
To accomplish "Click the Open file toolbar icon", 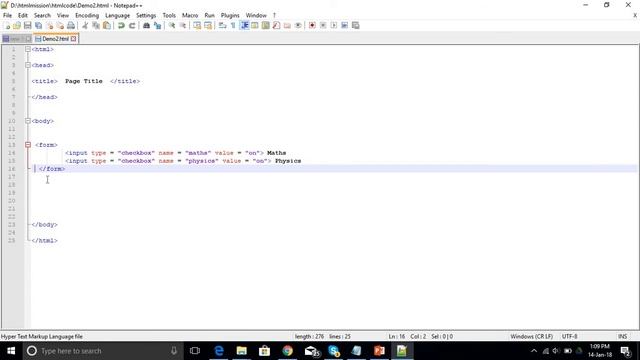I will point(17,25).
